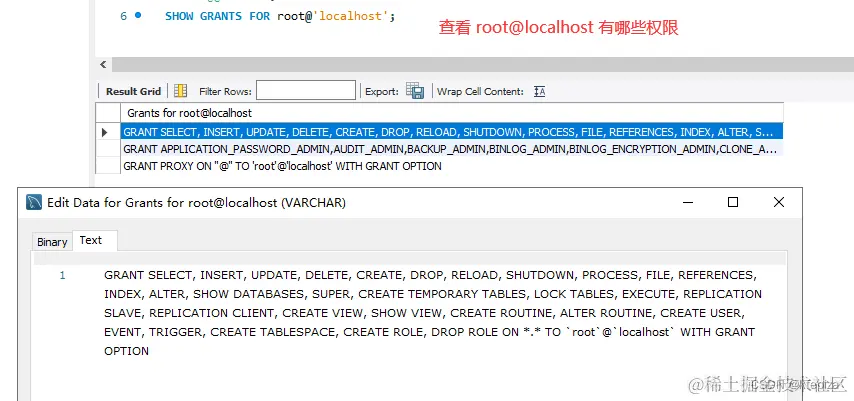The width and height of the screenshot is (854, 401).
Task: Click the current row arrow indicator
Action: 105,132
